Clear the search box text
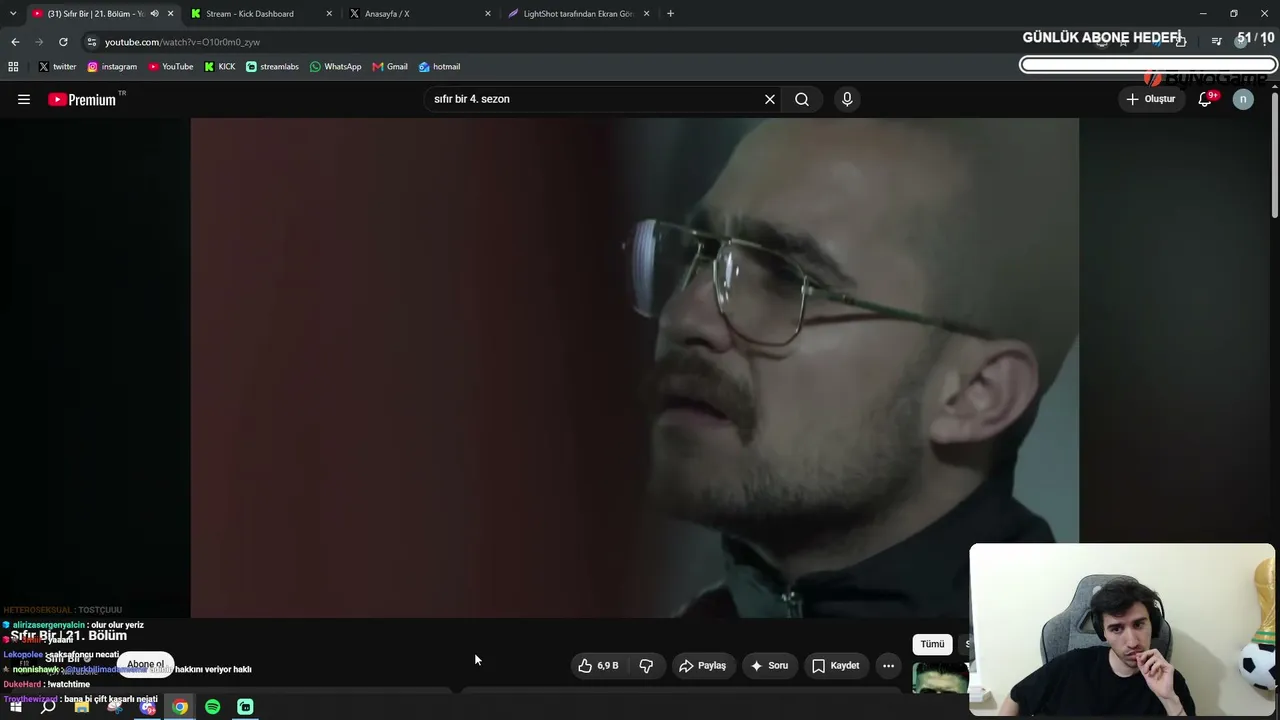The height and width of the screenshot is (720, 1280). [770, 99]
